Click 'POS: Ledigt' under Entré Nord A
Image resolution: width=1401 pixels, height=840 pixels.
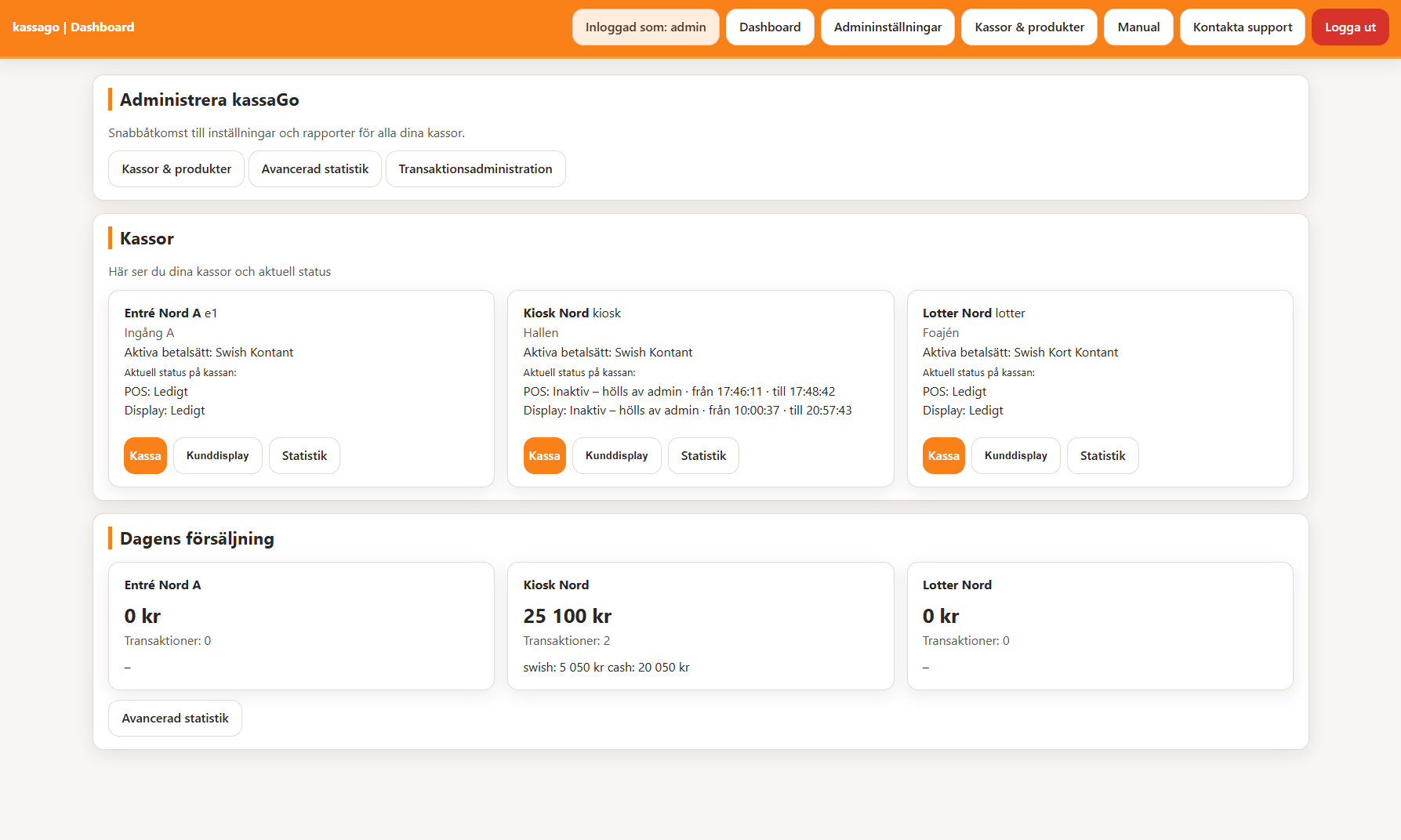coord(156,392)
